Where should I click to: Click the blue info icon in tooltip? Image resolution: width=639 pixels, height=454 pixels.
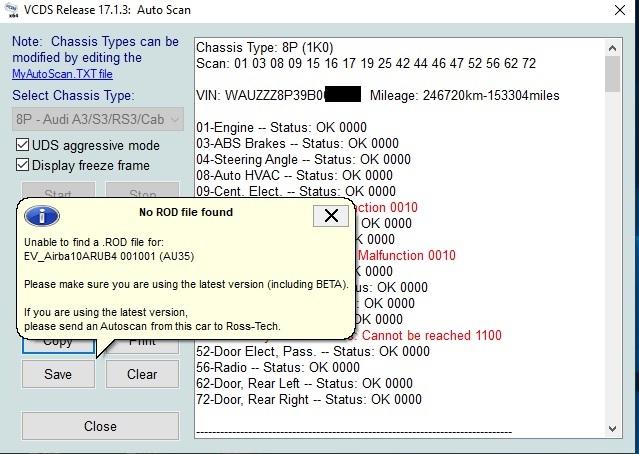tap(42, 216)
